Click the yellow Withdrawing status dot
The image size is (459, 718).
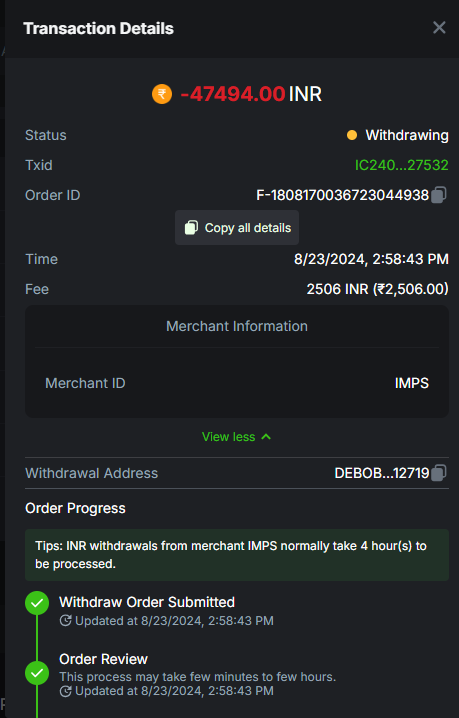tap(352, 135)
